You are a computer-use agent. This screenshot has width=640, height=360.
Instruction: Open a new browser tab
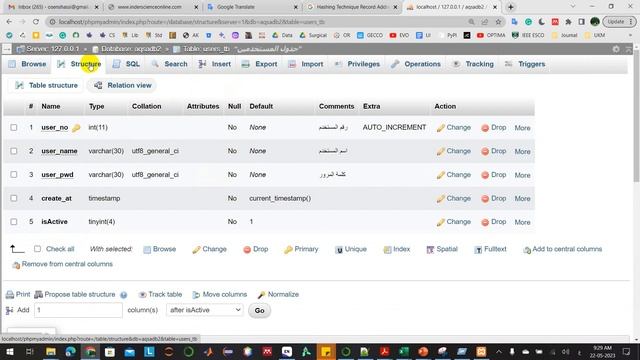511,7
